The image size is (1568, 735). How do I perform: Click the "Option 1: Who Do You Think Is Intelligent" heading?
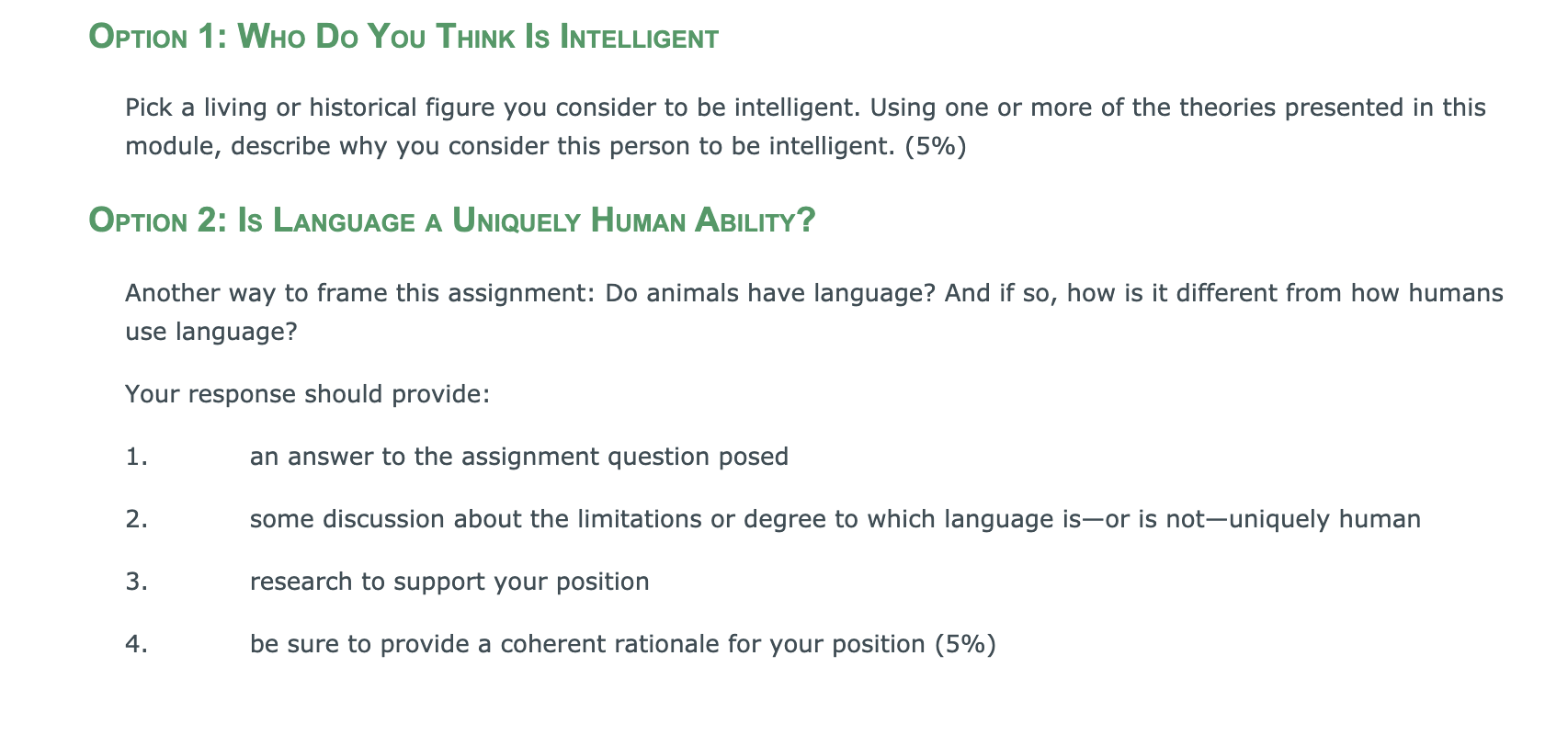tap(403, 37)
